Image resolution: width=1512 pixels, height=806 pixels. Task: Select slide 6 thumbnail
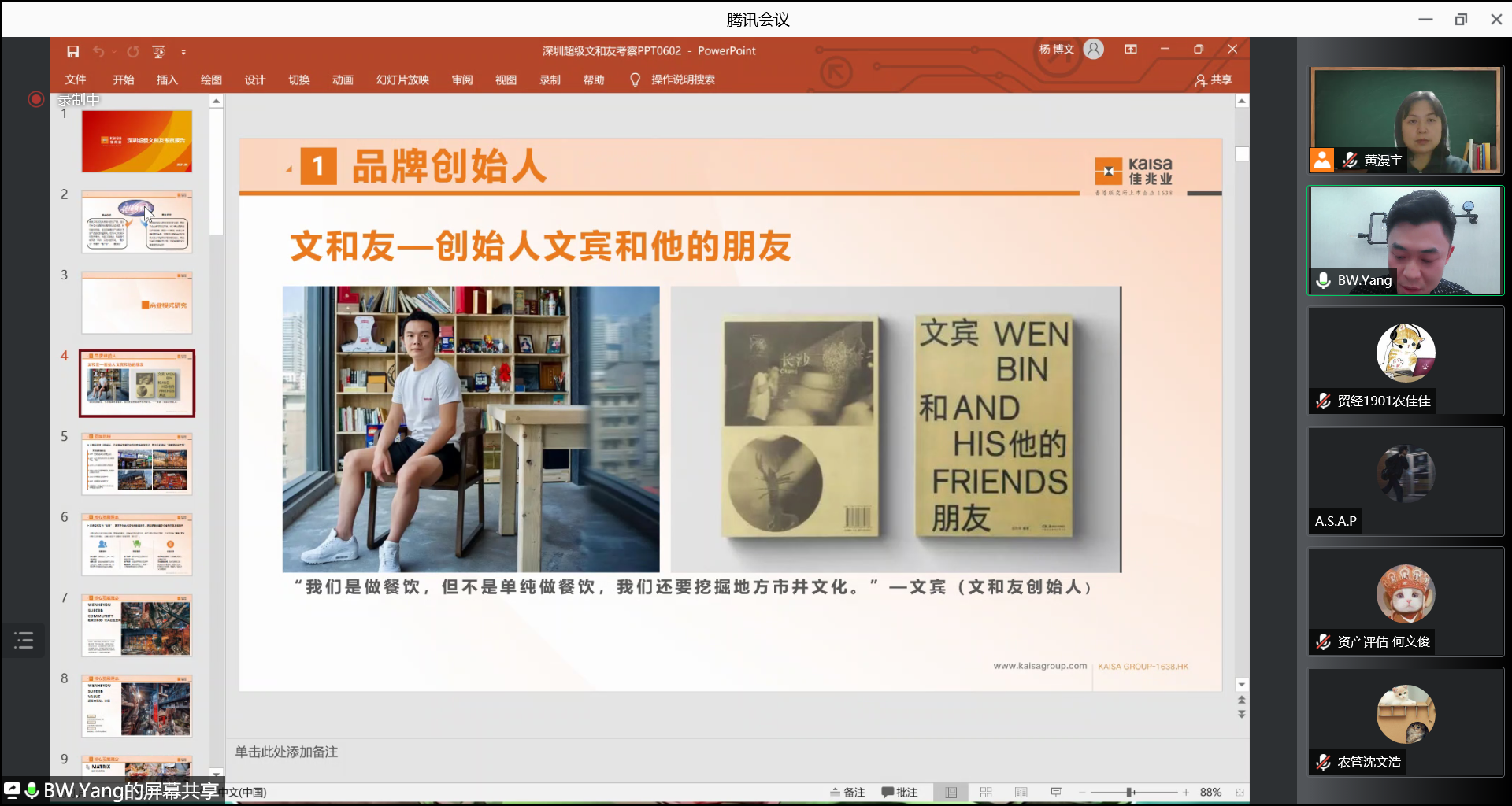click(x=137, y=545)
